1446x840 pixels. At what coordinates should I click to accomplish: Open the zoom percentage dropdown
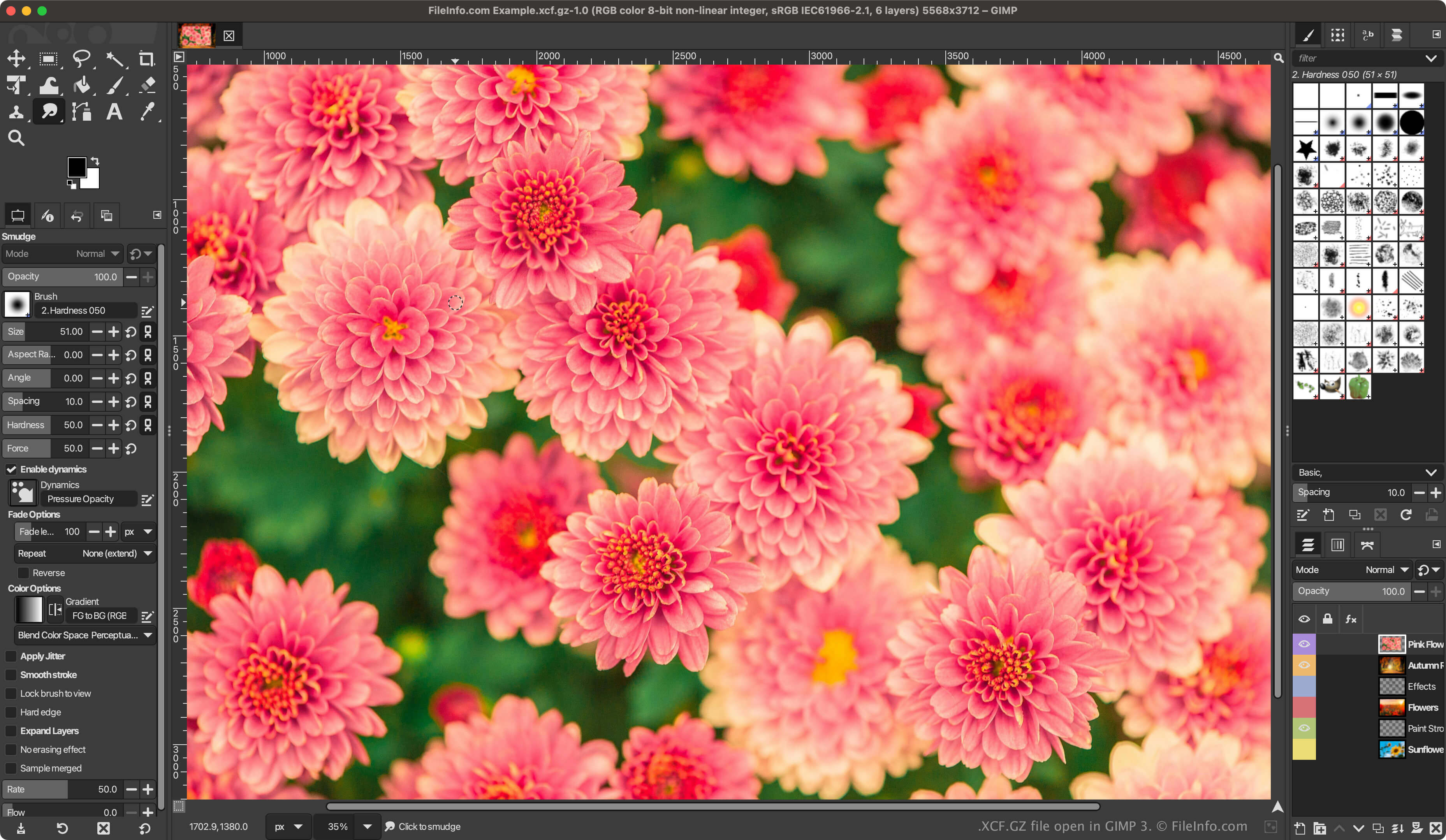click(367, 826)
